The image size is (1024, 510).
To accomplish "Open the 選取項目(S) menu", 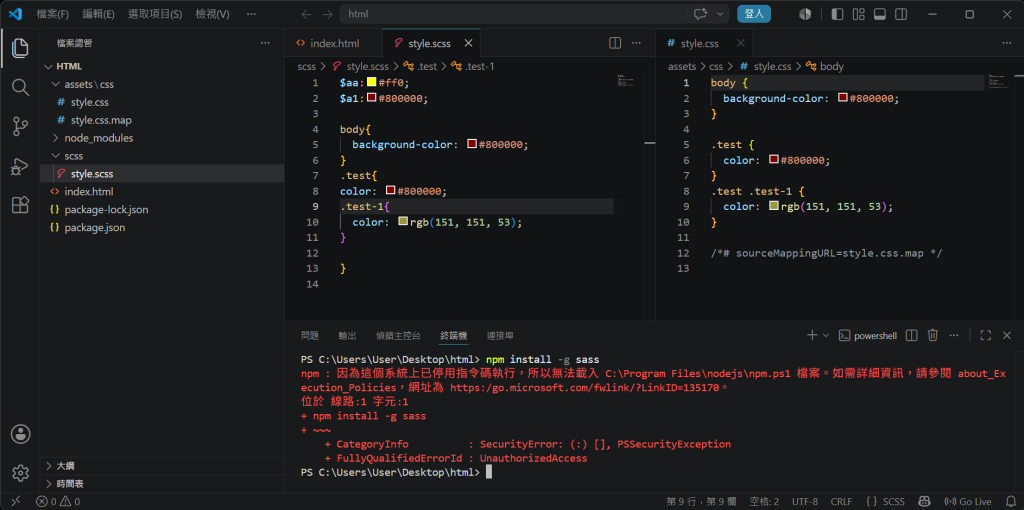I will pyautogui.click(x=155, y=14).
